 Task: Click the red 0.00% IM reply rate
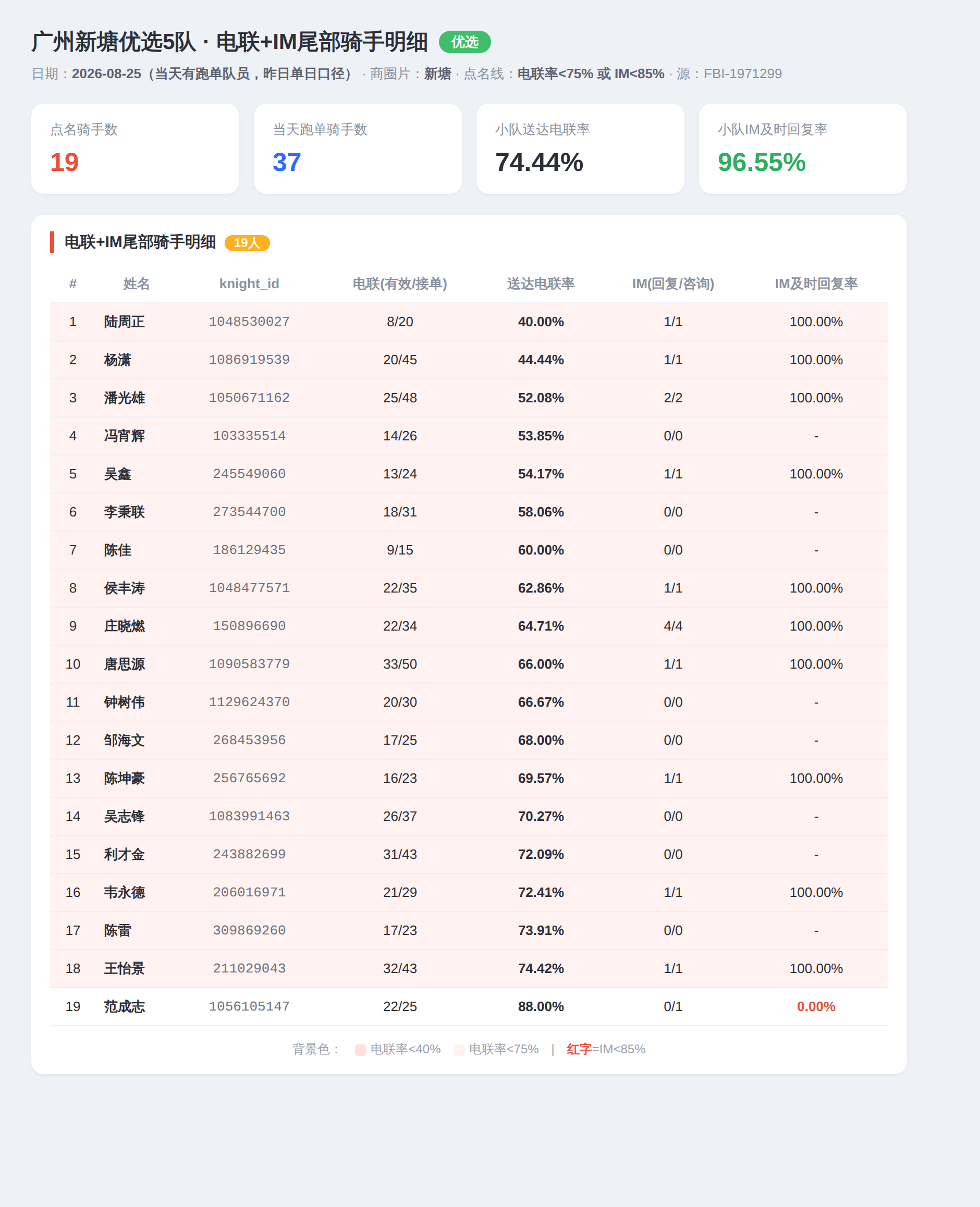pos(816,1007)
